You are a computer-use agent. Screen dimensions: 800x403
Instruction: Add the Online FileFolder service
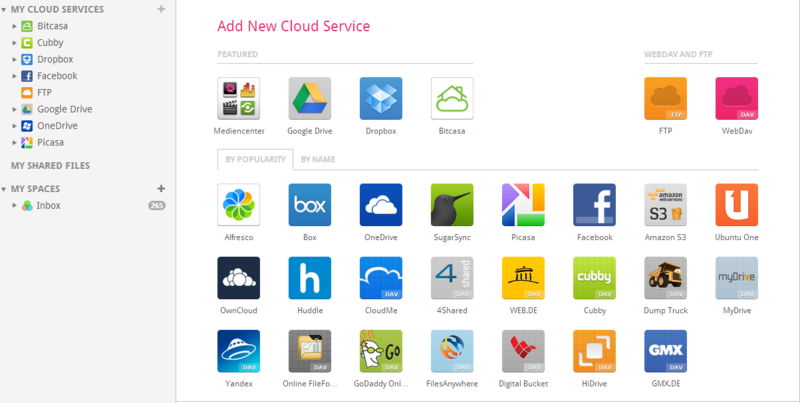click(x=310, y=351)
